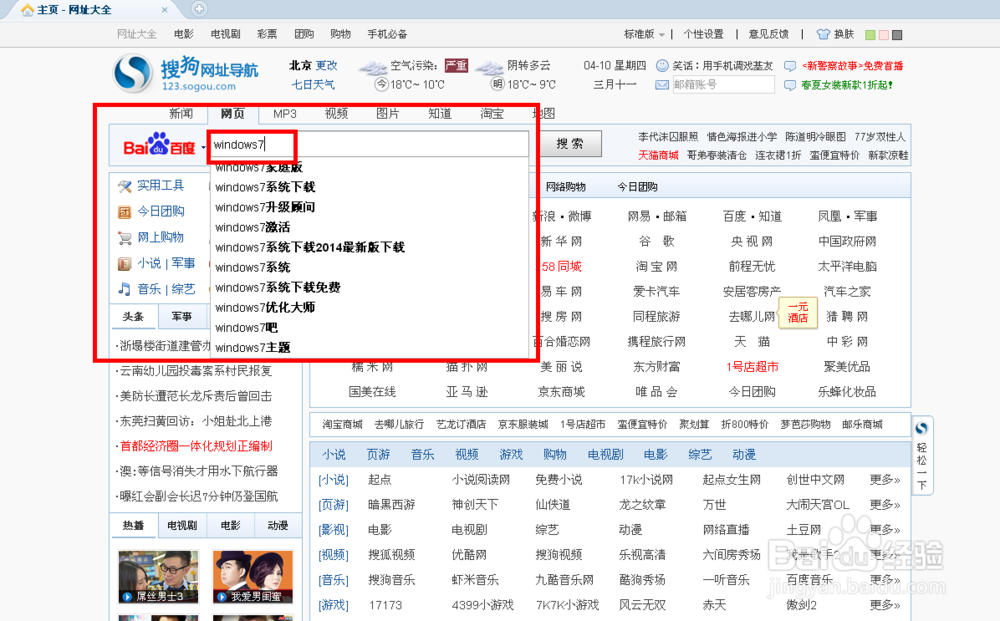Click the 邮箱账号 email input field
1000x621 pixels.
[723, 85]
